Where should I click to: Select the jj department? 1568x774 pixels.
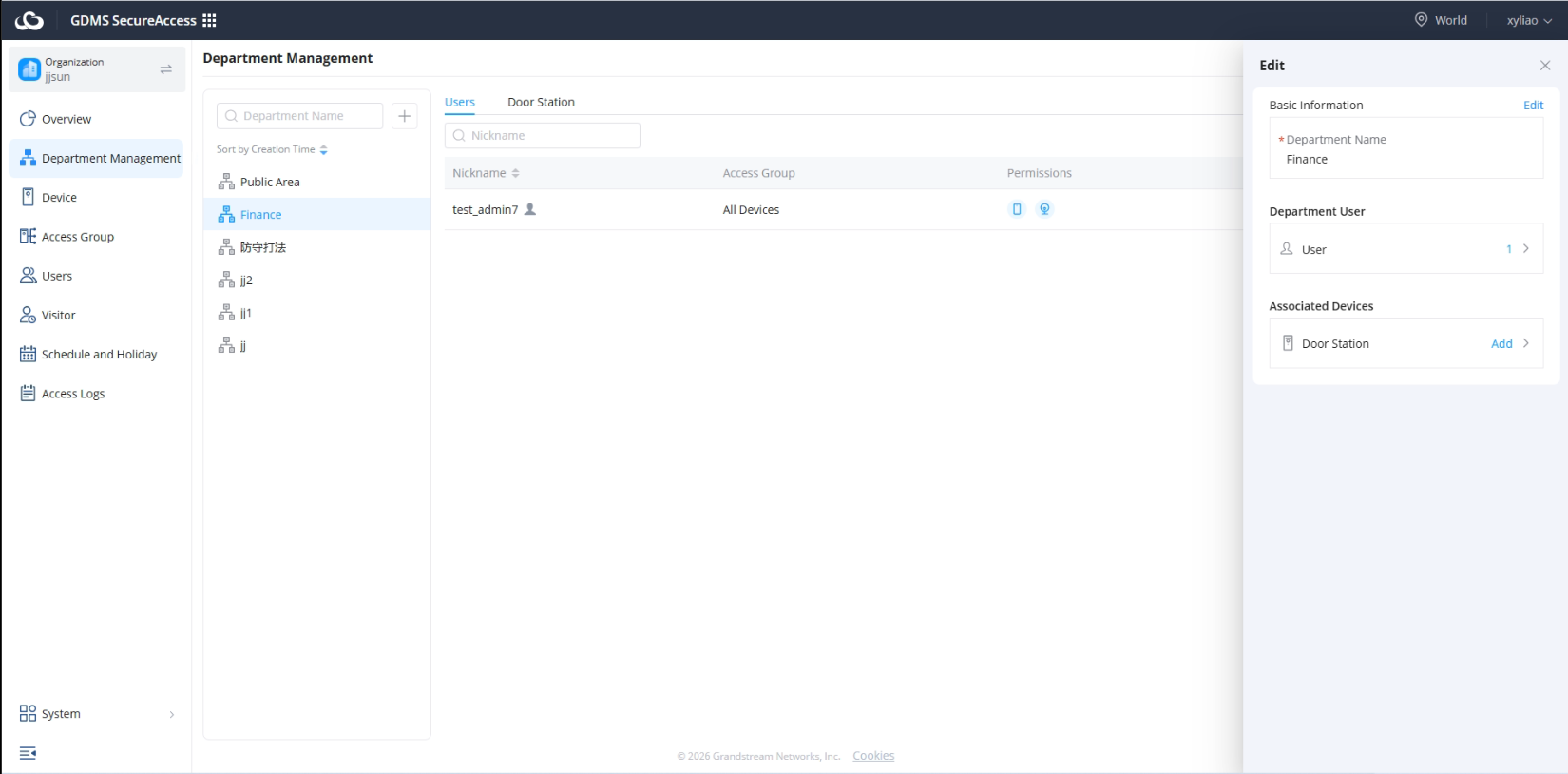316,345
